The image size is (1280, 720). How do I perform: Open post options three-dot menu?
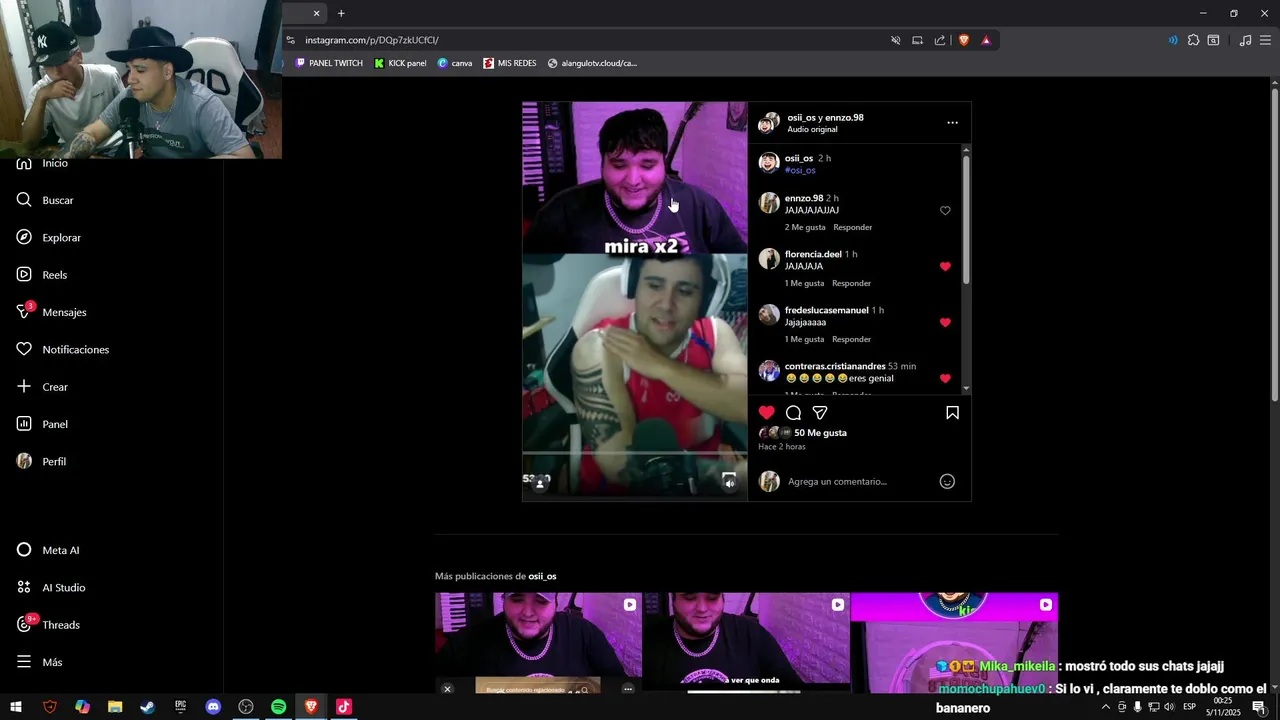pos(952,123)
